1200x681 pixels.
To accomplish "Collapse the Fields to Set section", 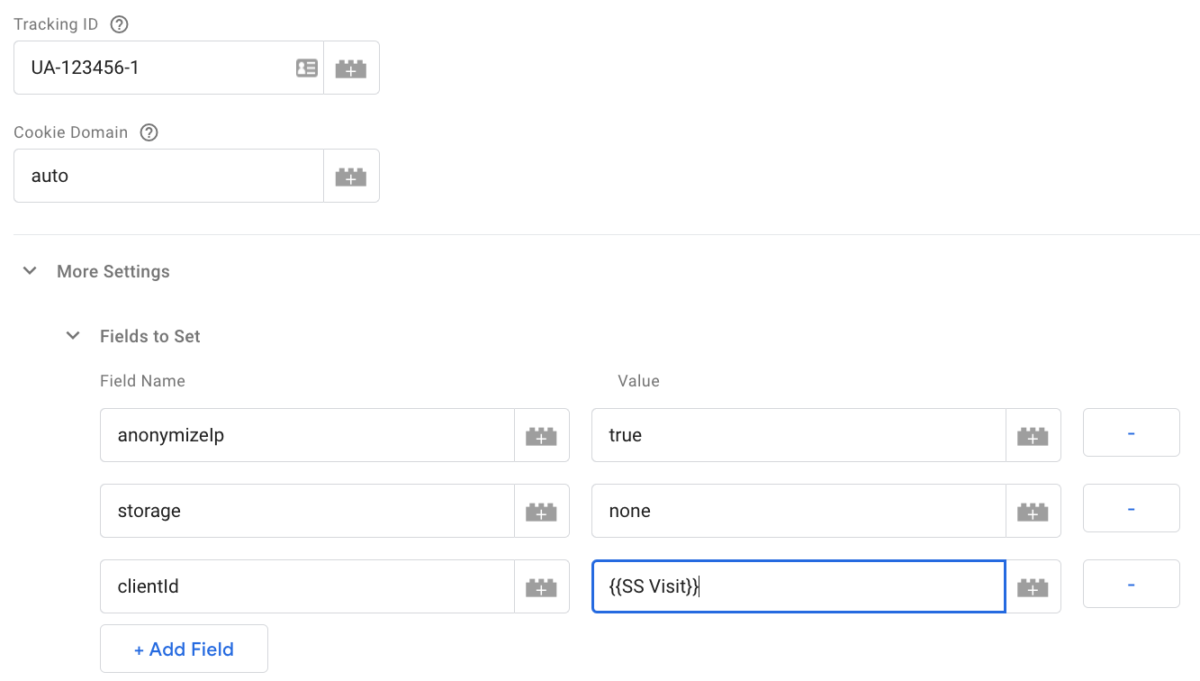I will (x=73, y=336).
